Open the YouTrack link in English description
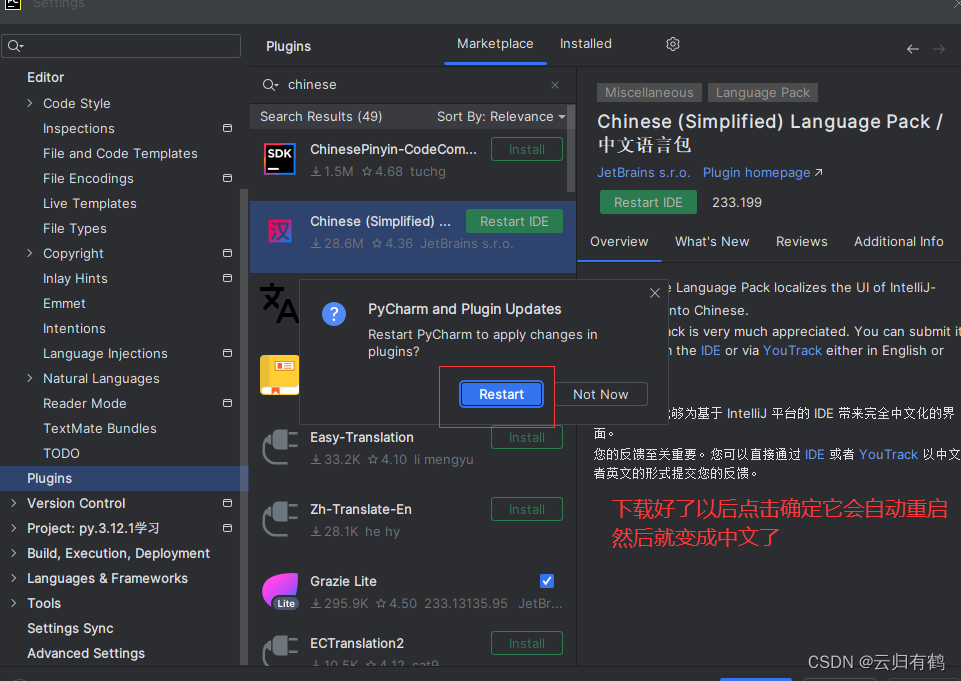The height and width of the screenshot is (681, 961). point(792,351)
